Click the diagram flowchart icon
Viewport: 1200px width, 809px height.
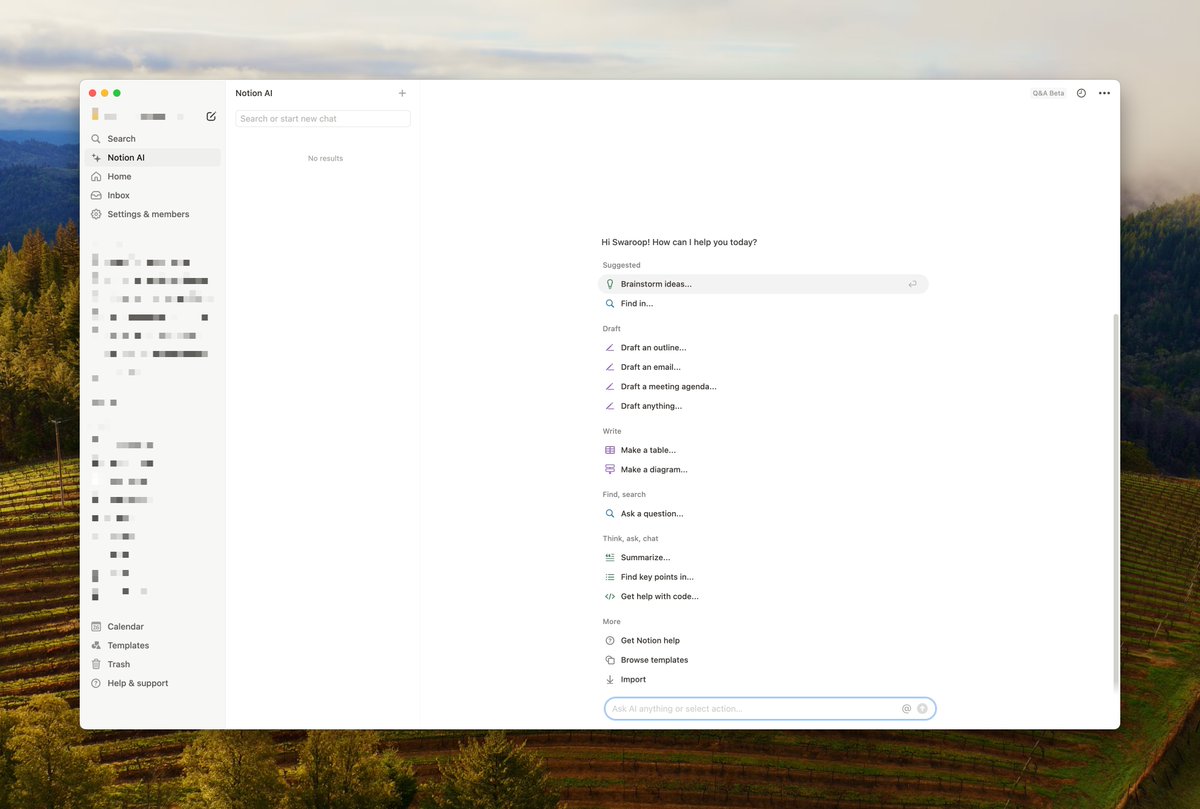pos(610,470)
